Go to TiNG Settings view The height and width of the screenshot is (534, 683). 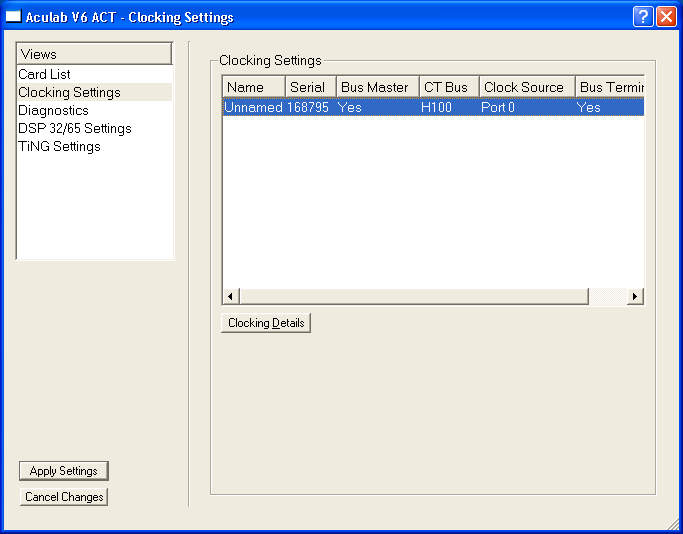95,146
